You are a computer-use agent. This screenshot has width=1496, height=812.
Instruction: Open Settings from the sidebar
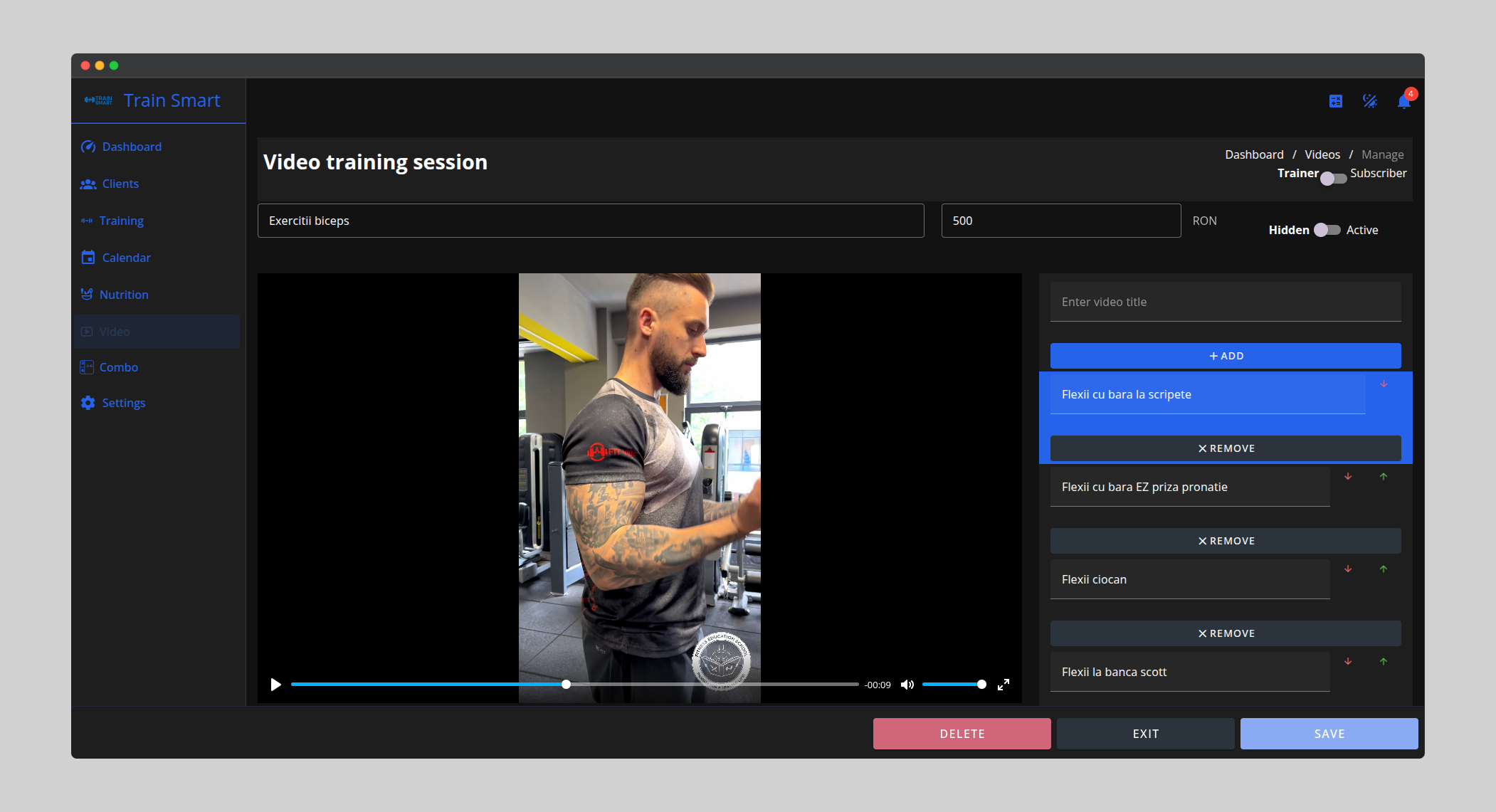[x=123, y=402]
